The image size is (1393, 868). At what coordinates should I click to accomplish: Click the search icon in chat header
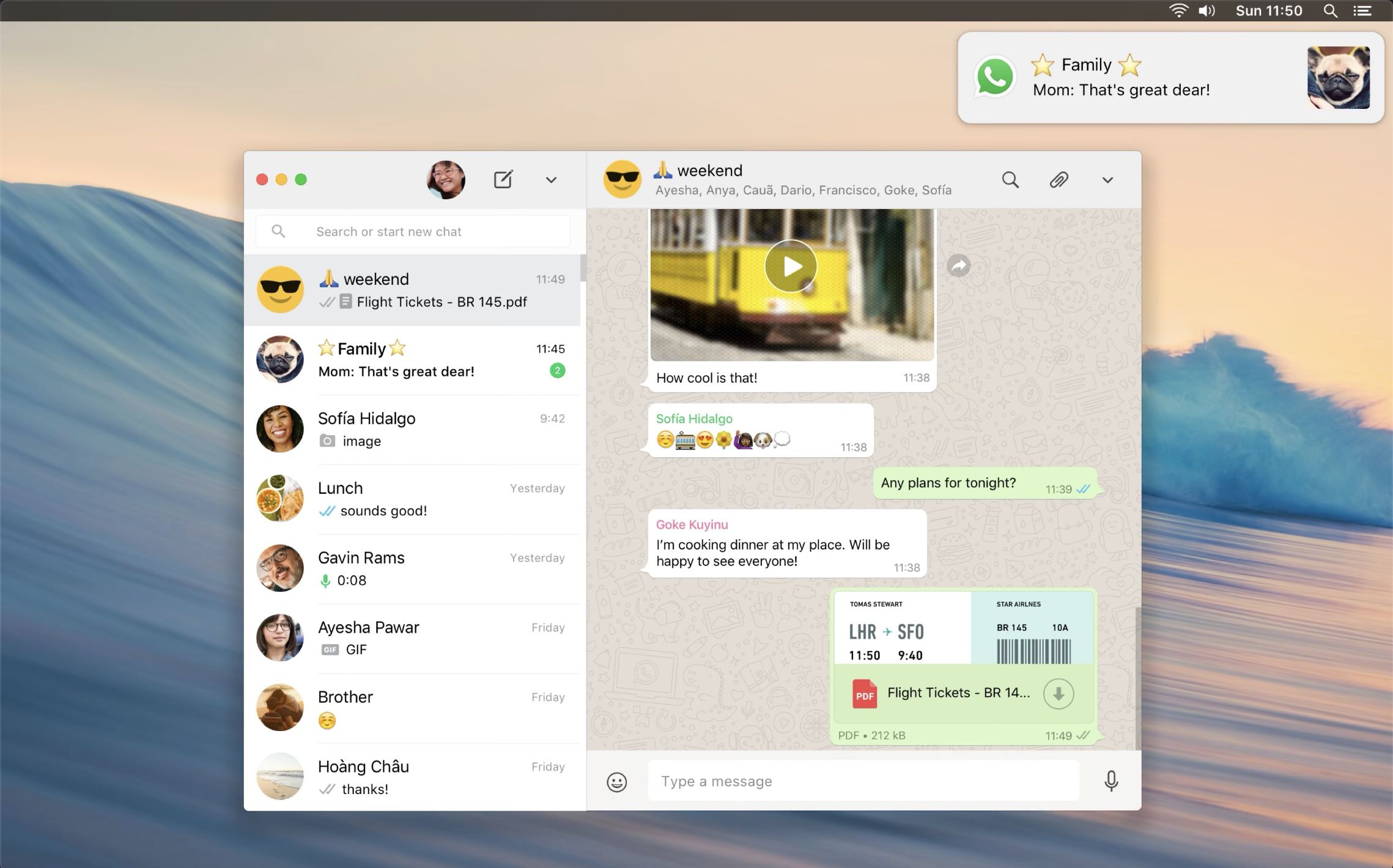pos(1010,179)
